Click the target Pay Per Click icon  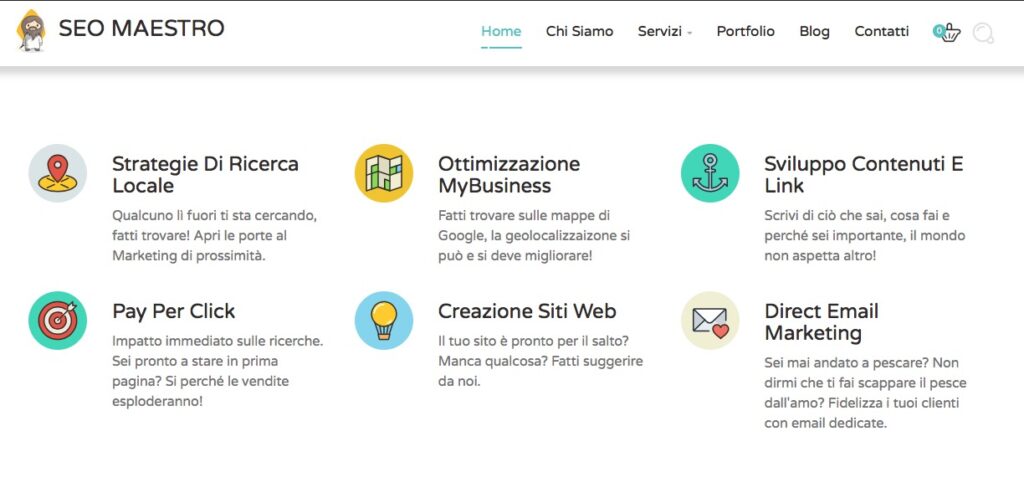click(x=58, y=320)
